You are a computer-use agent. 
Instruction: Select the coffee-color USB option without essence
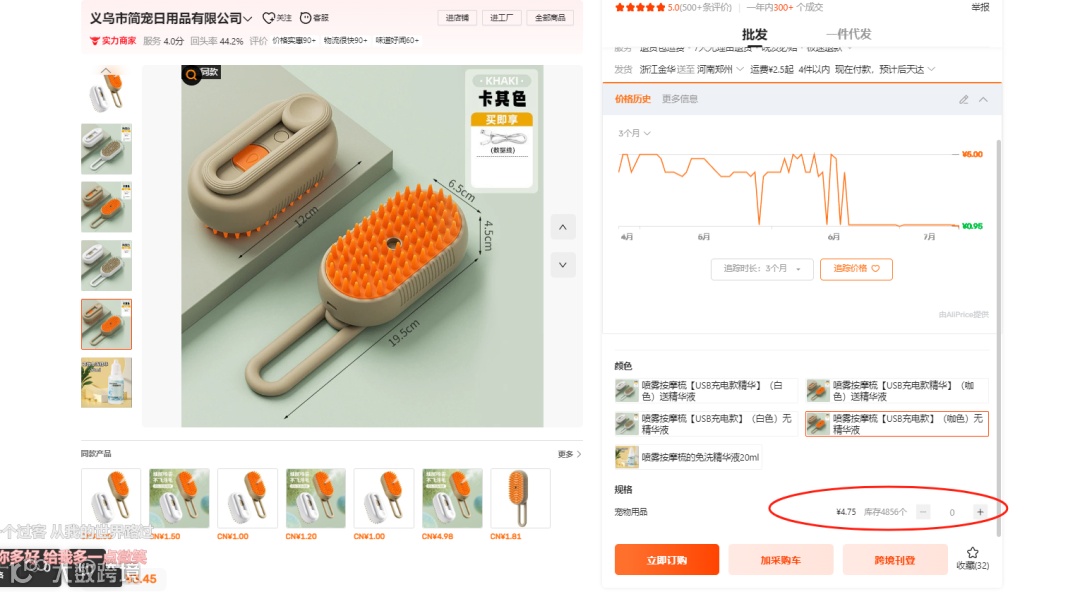[897, 424]
